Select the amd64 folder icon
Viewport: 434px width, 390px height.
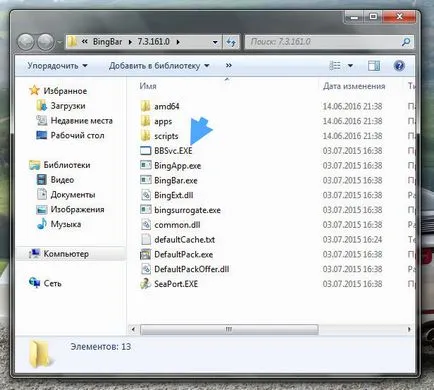pyautogui.click(x=145, y=106)
